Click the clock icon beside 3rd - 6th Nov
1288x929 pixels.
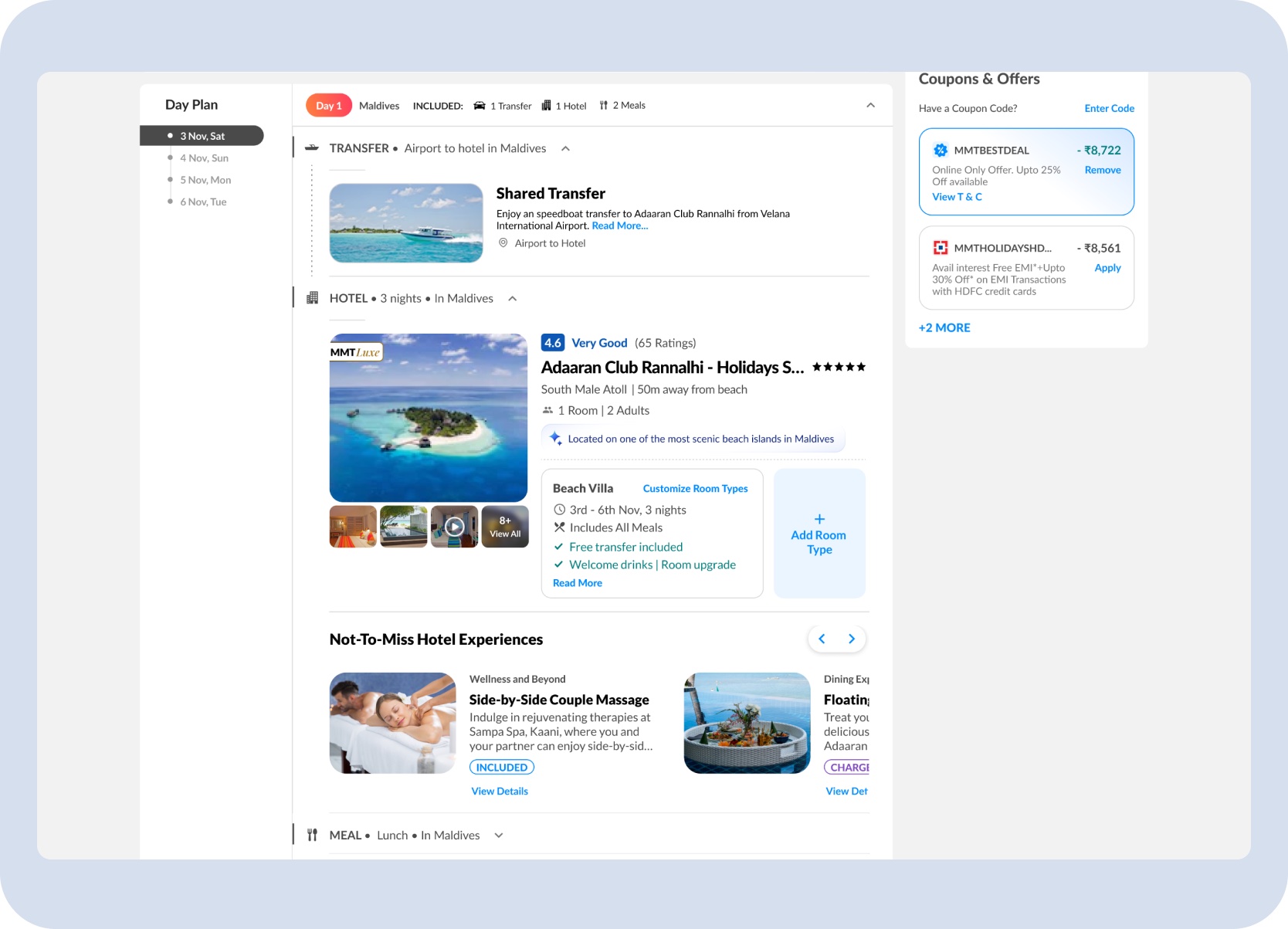click(x=560, y=510)
